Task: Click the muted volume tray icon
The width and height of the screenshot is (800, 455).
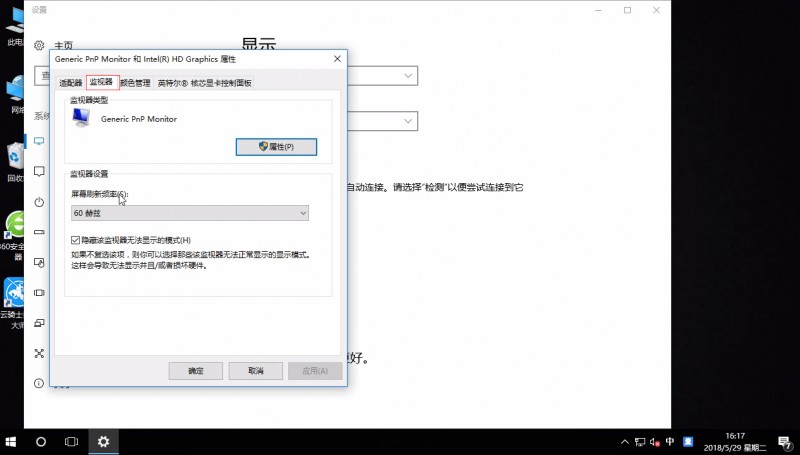Action: [x=655, y=442]
